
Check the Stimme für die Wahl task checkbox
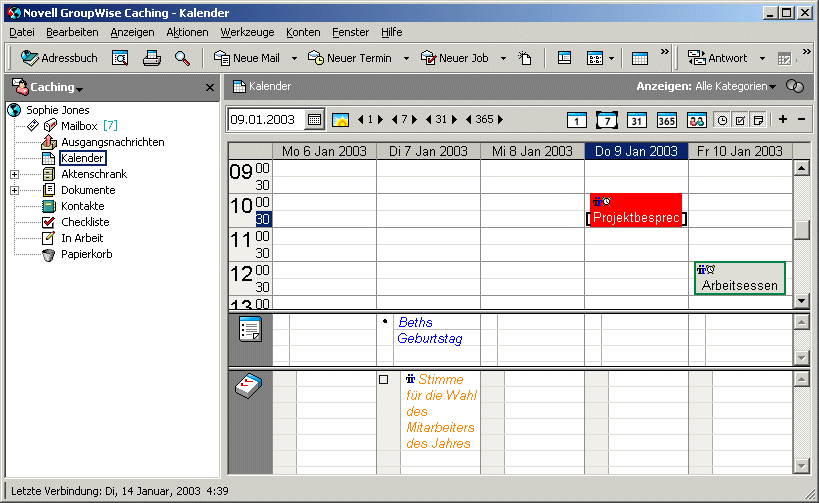[x=383, y=380]
